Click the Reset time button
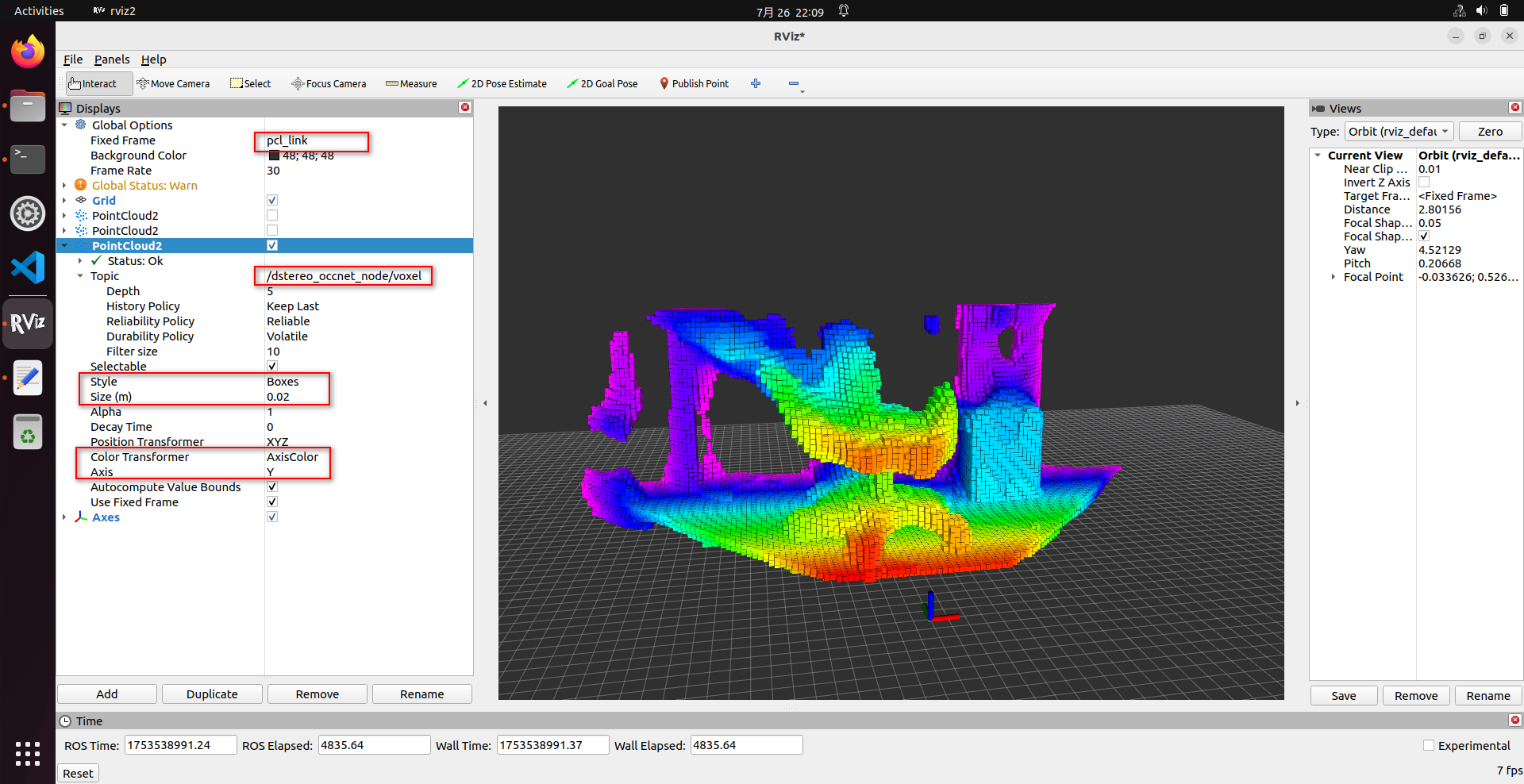 pos(78,773)
